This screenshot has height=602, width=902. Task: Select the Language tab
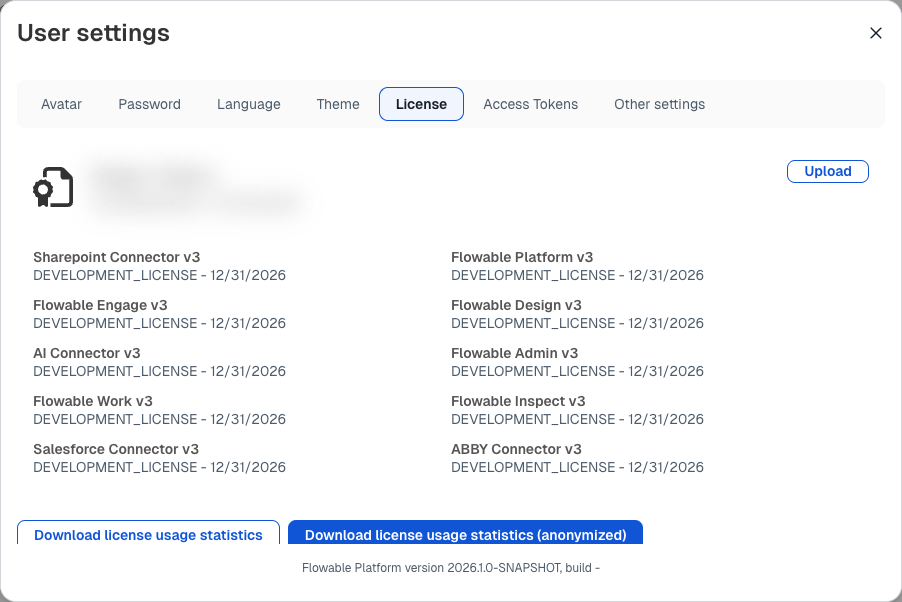pyautogui.click(x=249, y=104)
